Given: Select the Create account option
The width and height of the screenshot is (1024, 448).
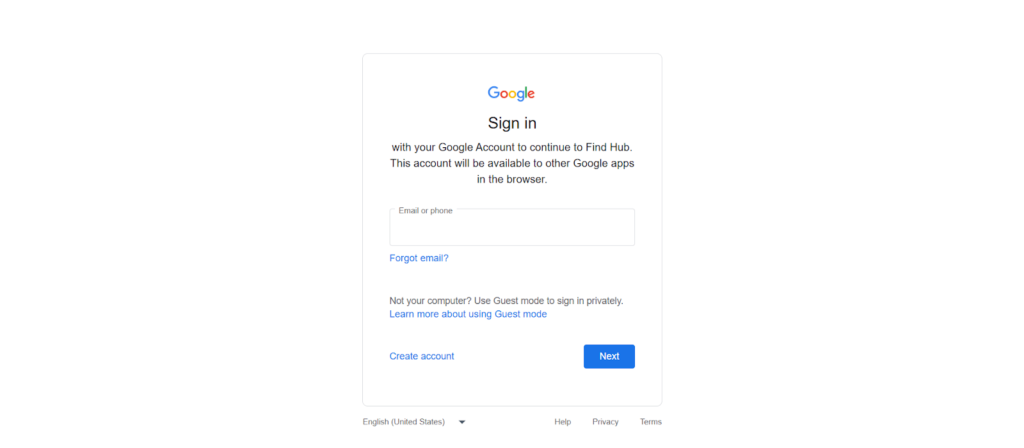Looking at the screenshot, I should click(422, 356).
